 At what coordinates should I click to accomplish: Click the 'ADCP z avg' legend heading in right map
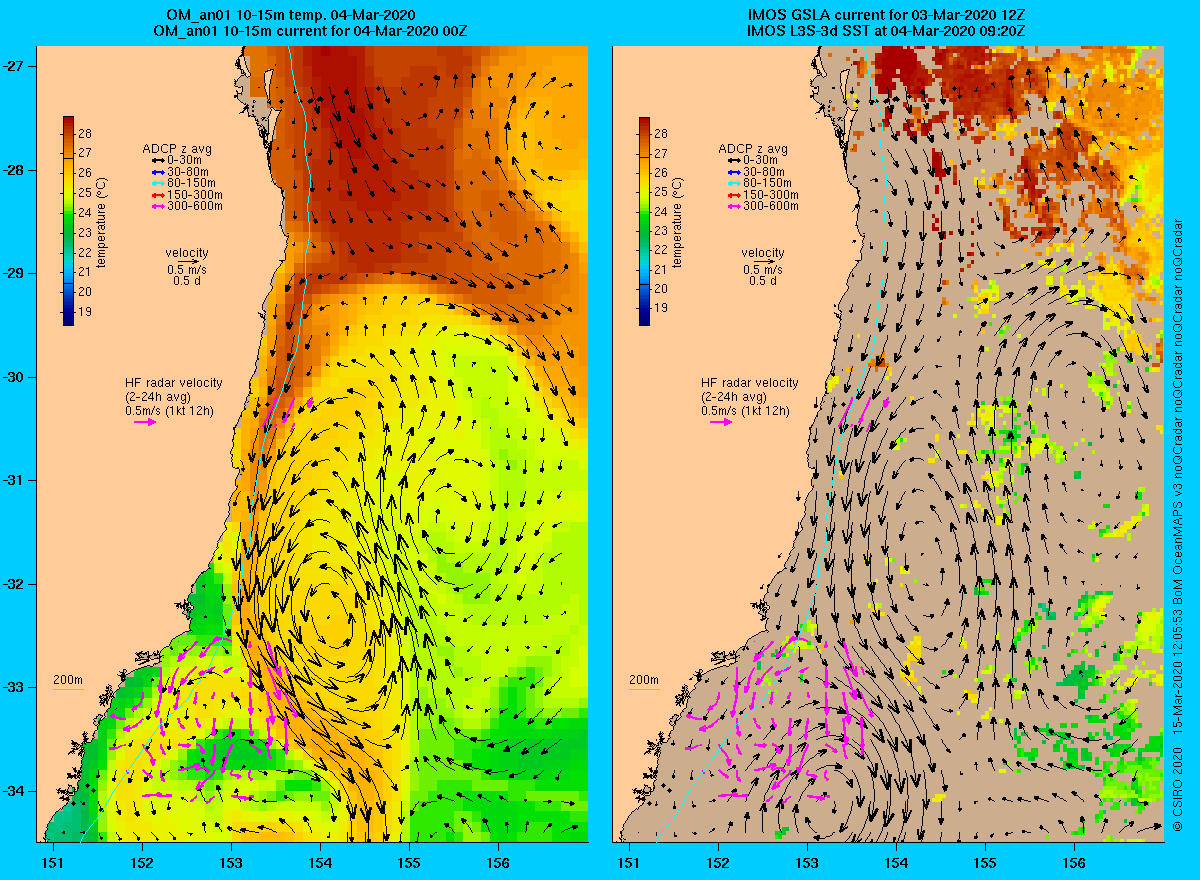753,149
